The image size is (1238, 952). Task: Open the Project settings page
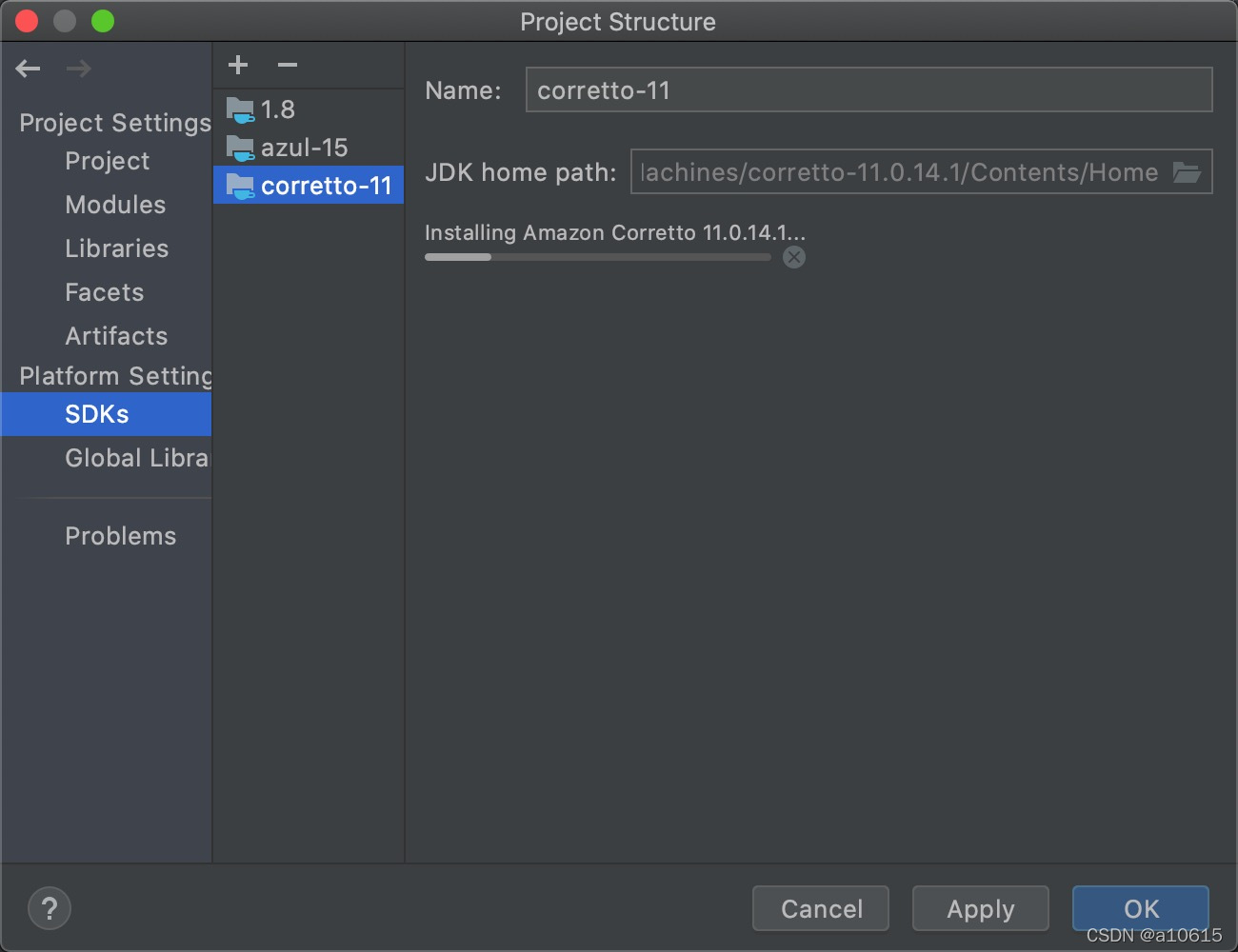coord(107,161)
